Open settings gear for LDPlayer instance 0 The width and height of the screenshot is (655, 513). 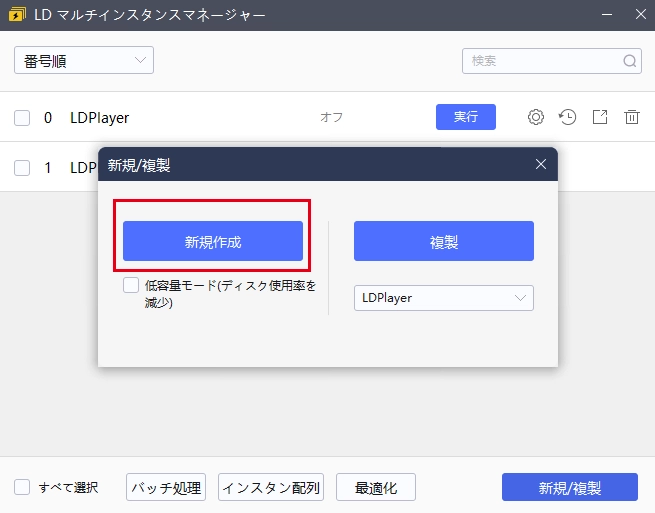(x=536, y=117)
